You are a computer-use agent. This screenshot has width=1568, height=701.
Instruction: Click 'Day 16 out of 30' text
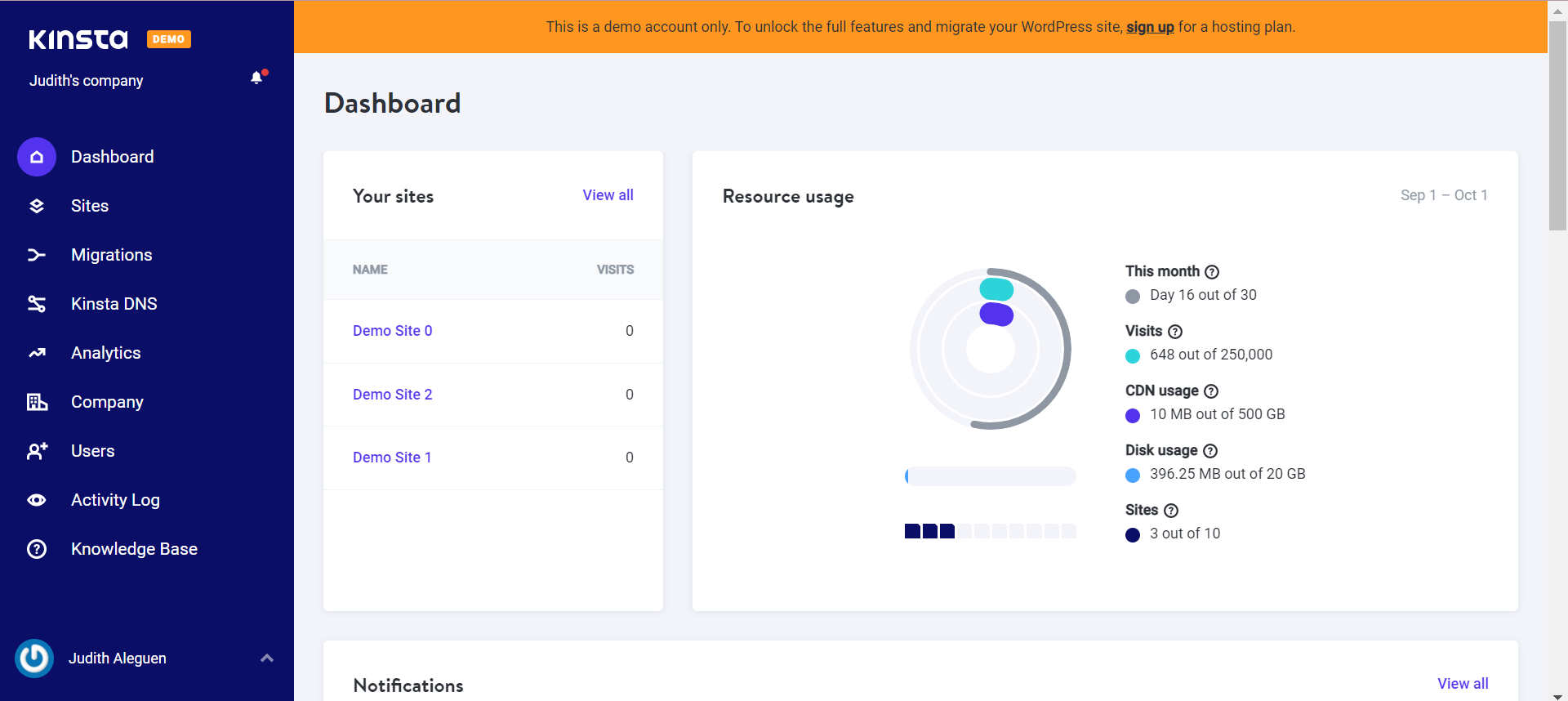point(1203,295)
